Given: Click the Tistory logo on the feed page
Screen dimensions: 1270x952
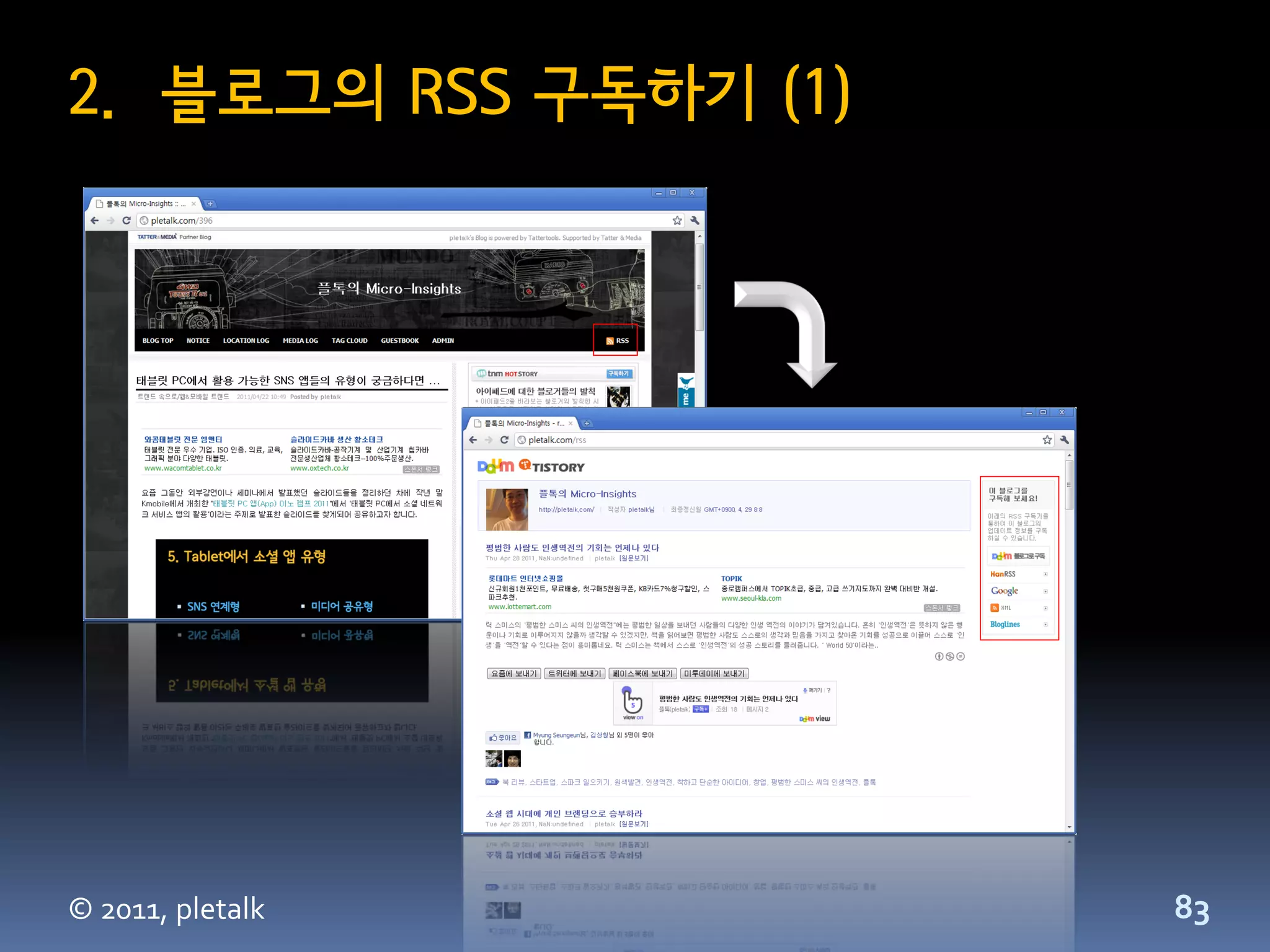Looking at the screenshot, I should (551, 466).
